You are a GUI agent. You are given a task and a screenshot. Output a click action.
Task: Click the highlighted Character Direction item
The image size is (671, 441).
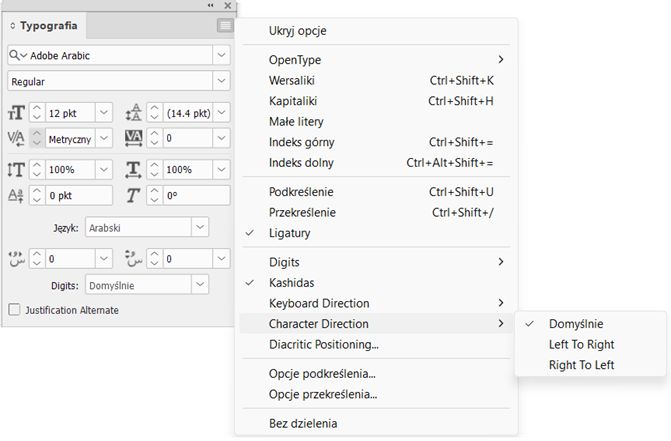377,324
